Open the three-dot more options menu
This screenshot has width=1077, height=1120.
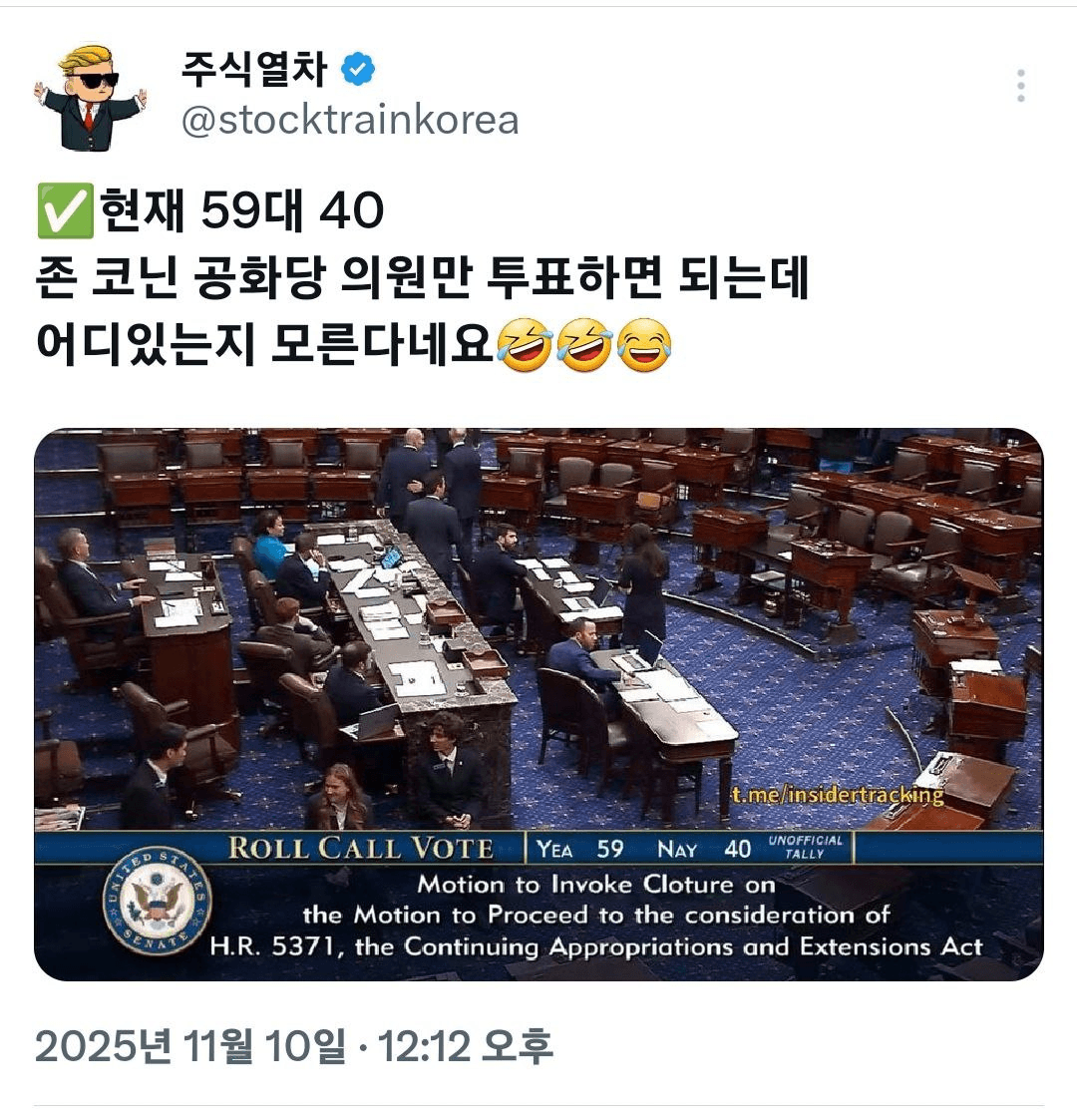[1020, 86]
